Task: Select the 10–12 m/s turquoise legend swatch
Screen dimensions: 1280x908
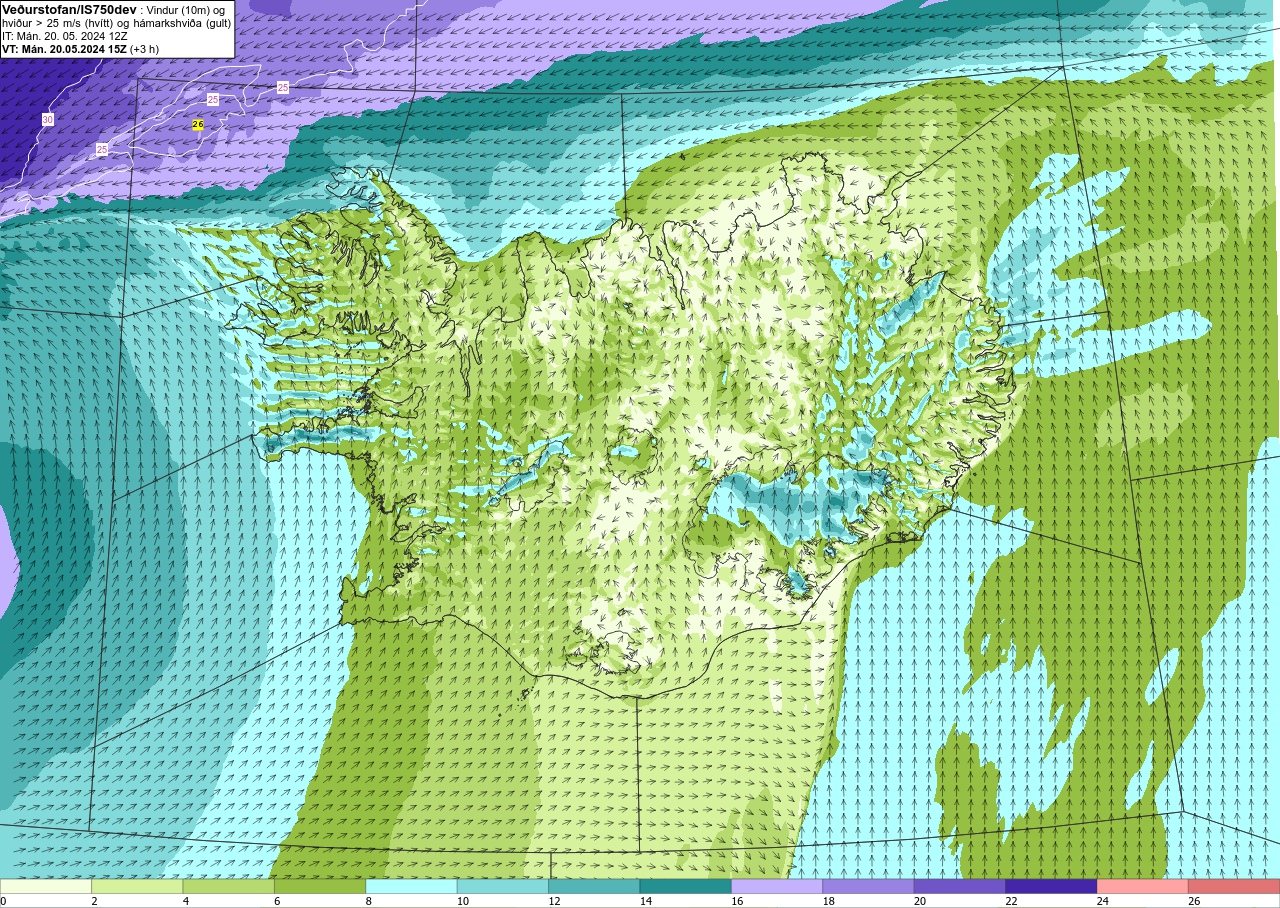Action: [503, 887]
